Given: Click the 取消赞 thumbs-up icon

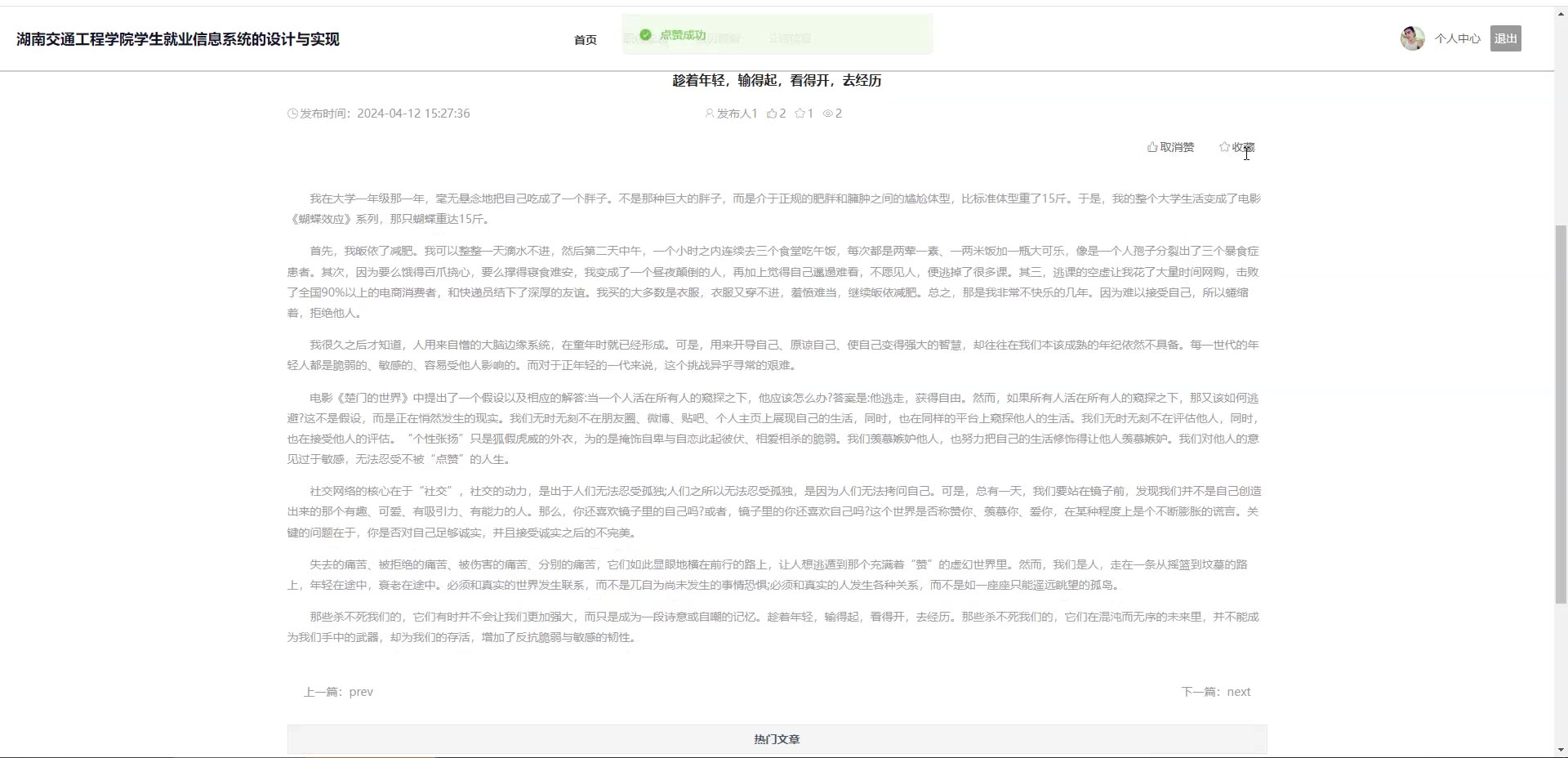Looking at the screenshot, I should coord(1151,147).
